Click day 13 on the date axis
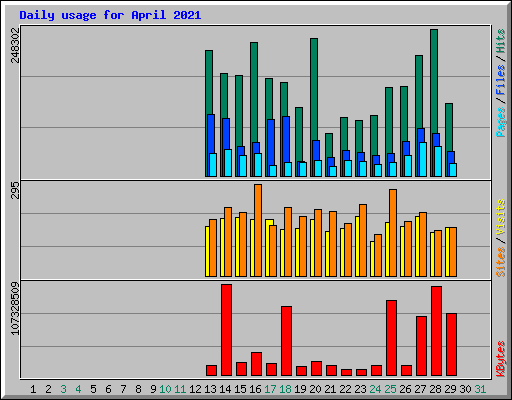Image resolution: width=512 pixels, height=400 pixels. click(210, 389)
